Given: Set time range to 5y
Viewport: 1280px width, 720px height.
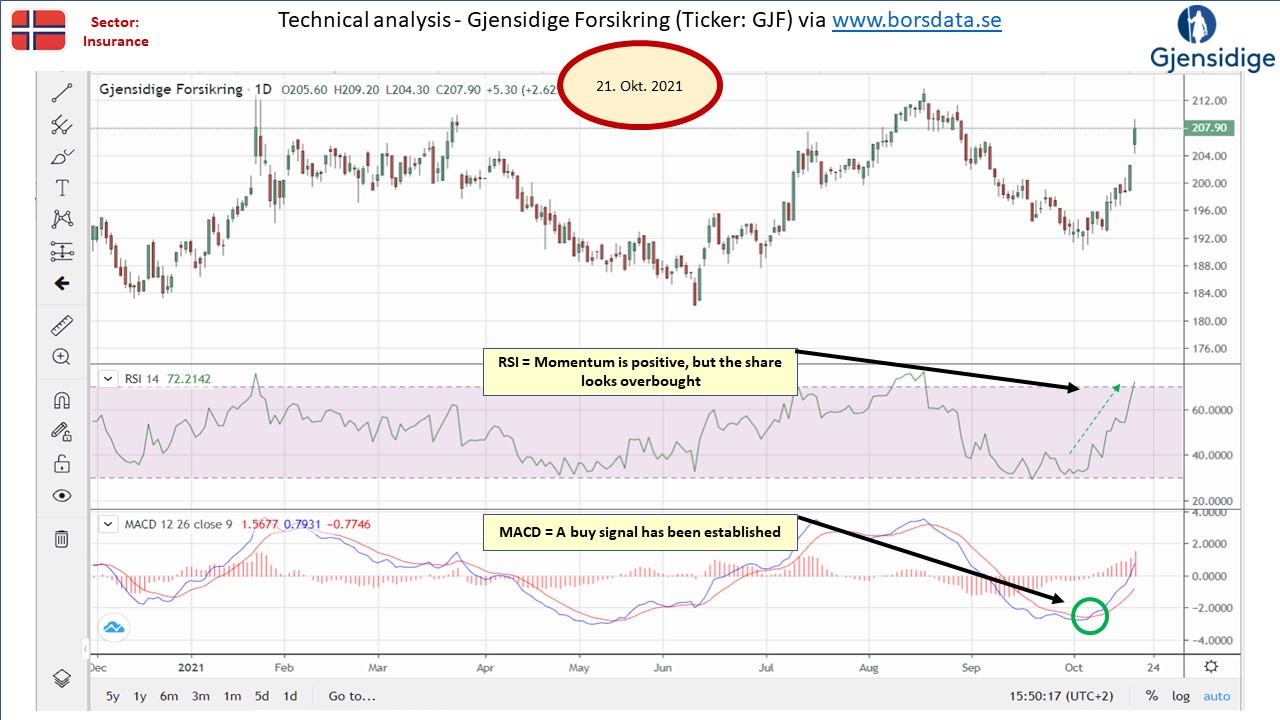Looking at the screenshot, I should [x=113, y=696].
